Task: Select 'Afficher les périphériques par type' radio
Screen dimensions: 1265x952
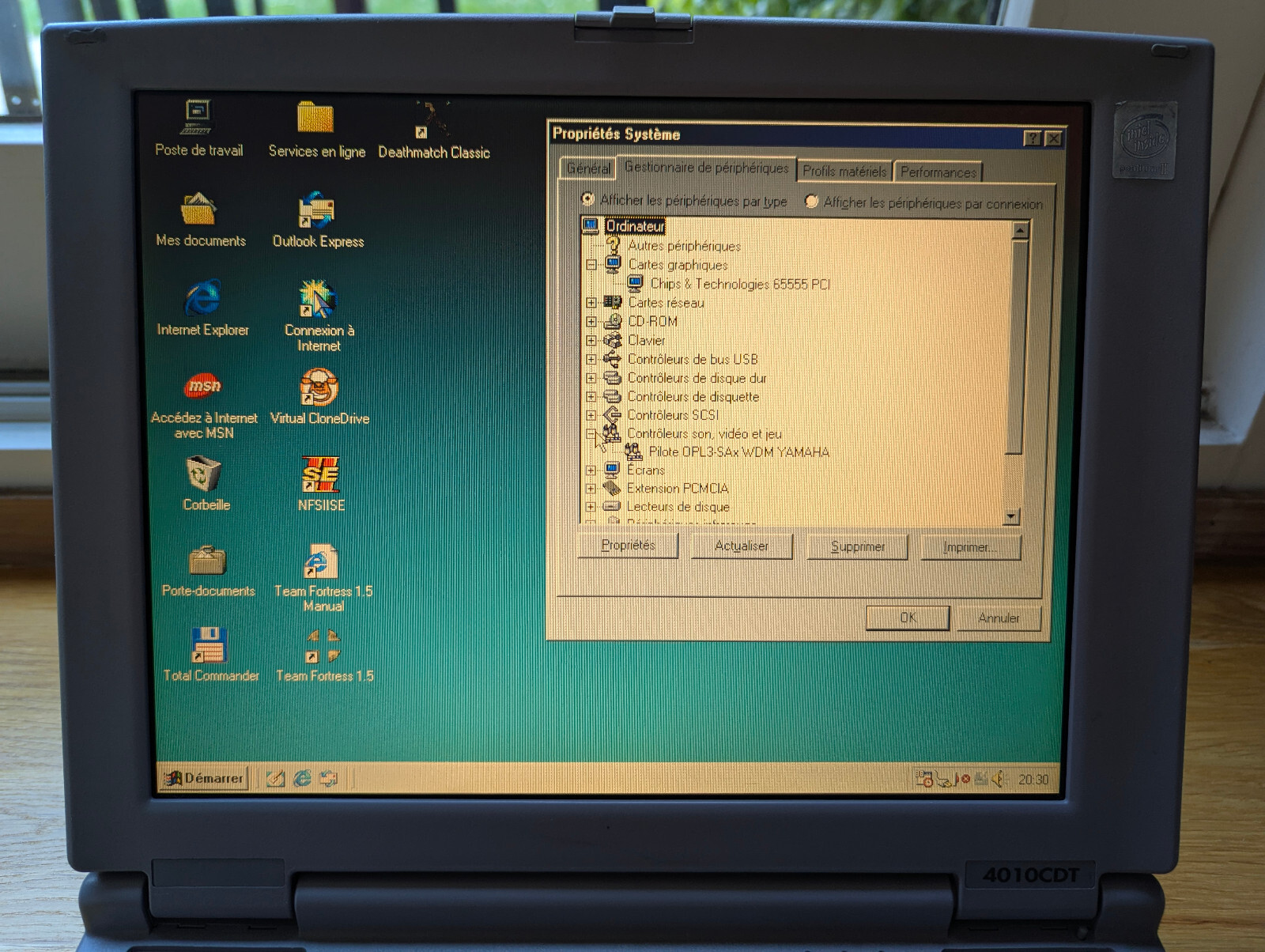Action: click(587, 199)
